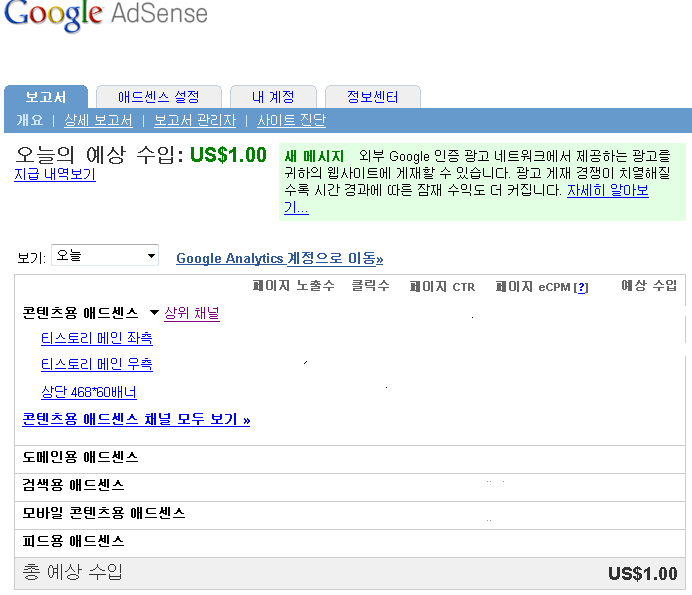Image resolution: width=692 pixels, height=595 pixels.
Task: Click the eCPM help [?] link
Action: click(x=581, y=287)
